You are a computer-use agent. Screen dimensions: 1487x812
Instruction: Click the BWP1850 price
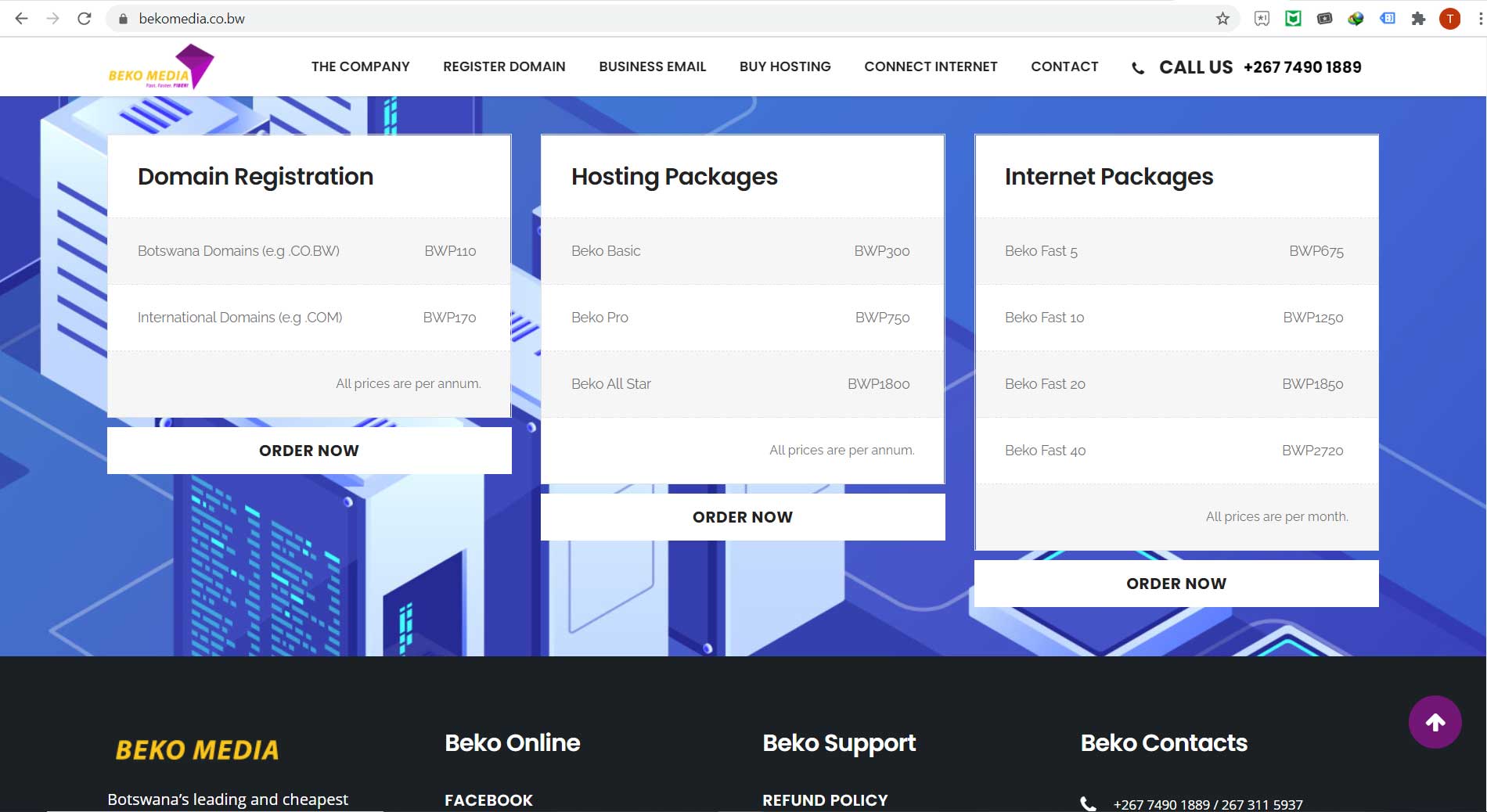point(1312,384)
